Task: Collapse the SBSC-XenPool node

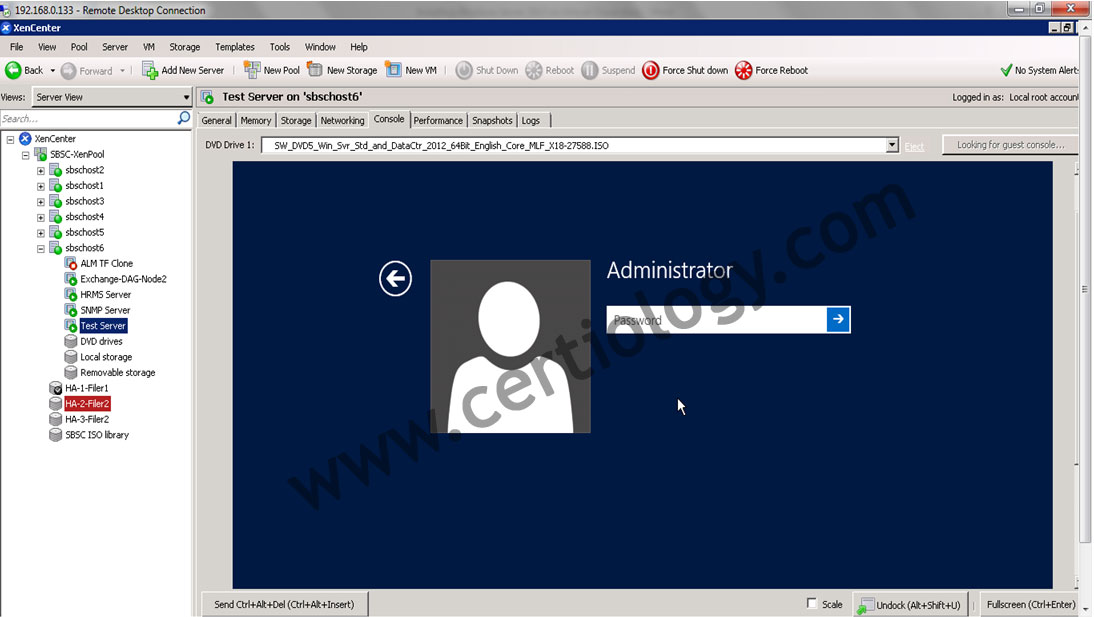Action: [x=25, y=155]
